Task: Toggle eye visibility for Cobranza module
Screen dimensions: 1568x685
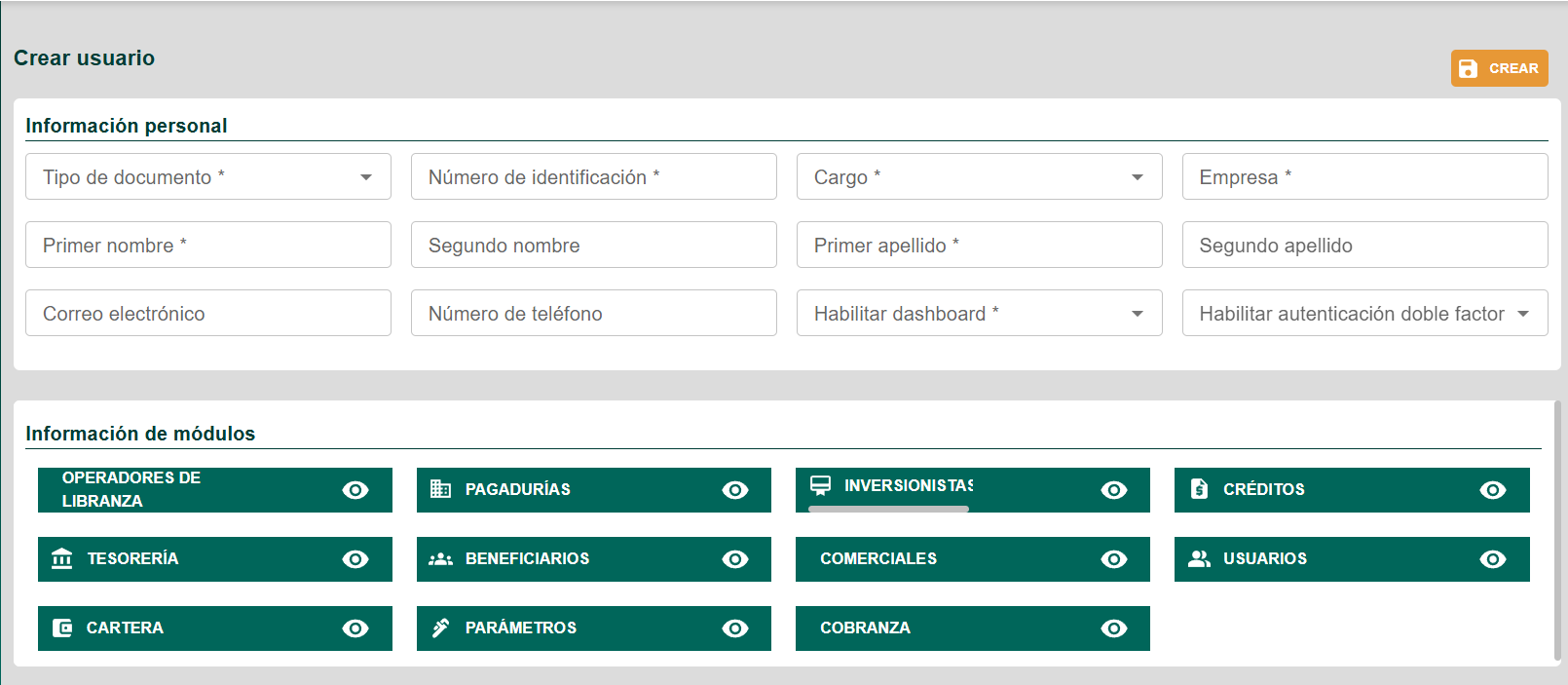Action: tap(1113, 628)
